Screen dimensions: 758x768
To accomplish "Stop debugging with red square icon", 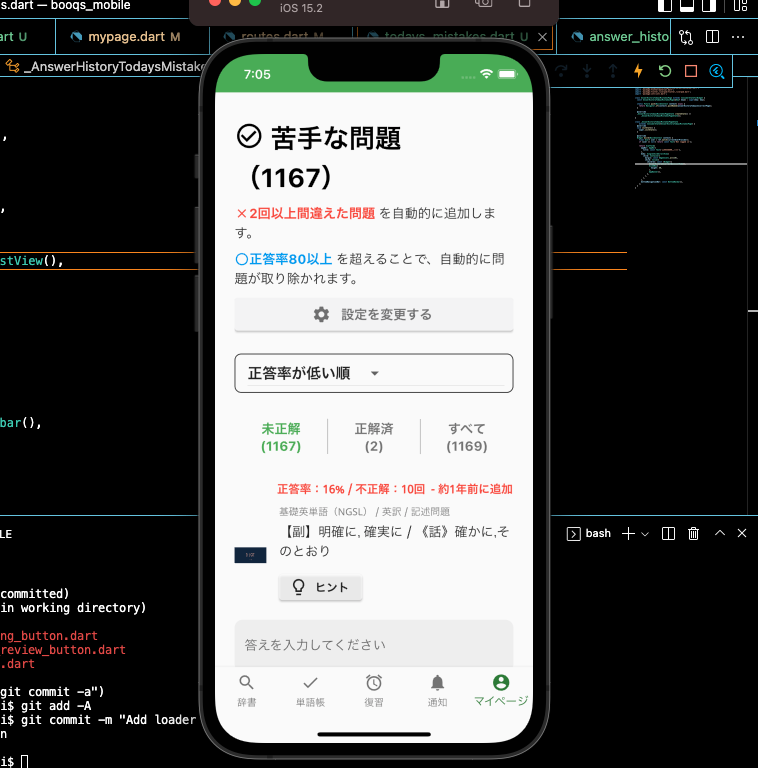I will point(691,71).
